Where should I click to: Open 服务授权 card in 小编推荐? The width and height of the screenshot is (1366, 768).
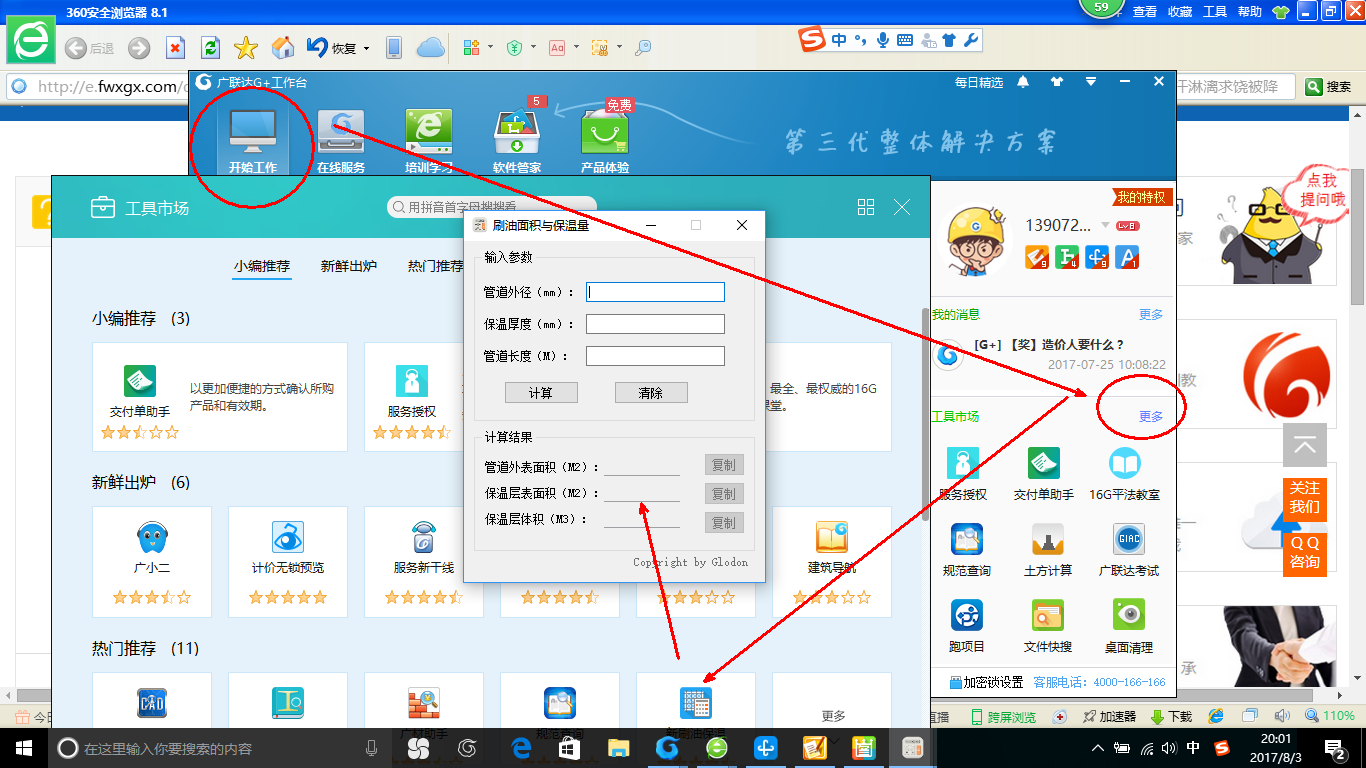click(412, 397)
